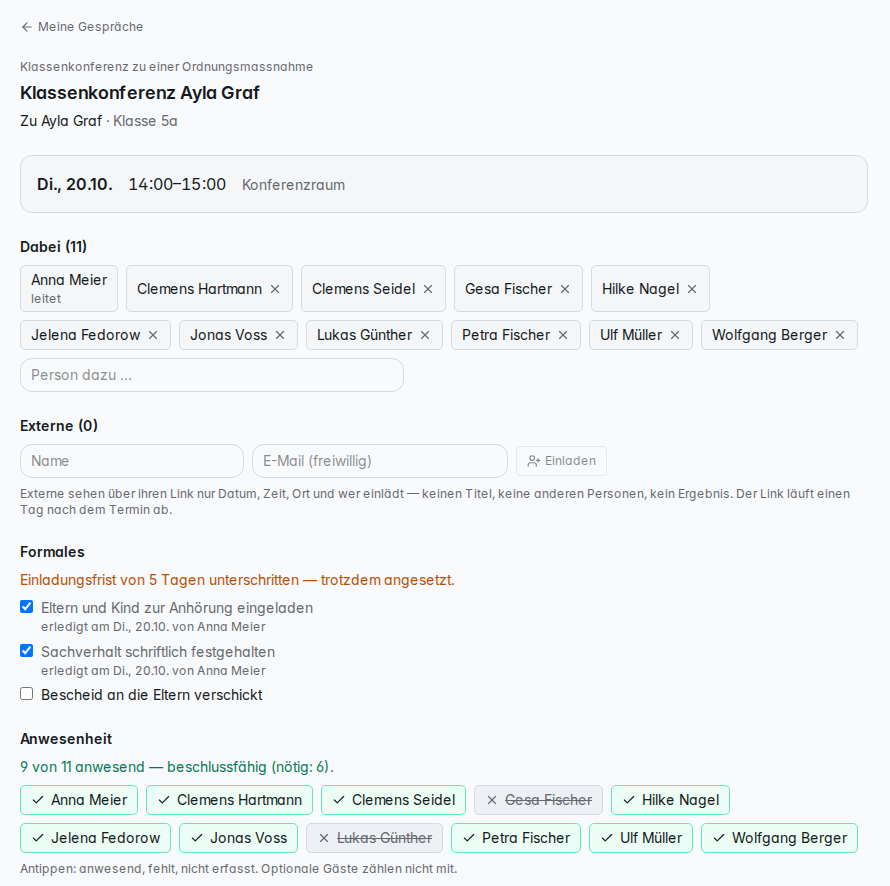Image resolution: width=890 pixels, height=886 pixels.
Task: Check Bescheid an die Eltern verschickt
Action: pyautogui.click(x=27, y=694)
